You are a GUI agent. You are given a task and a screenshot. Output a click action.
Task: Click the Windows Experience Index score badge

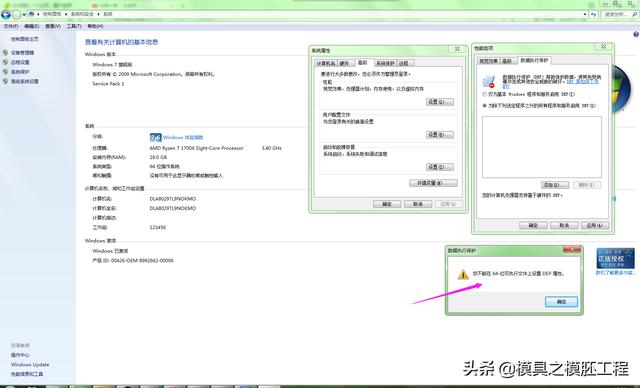pyautogui.click(x=156, y=137)
